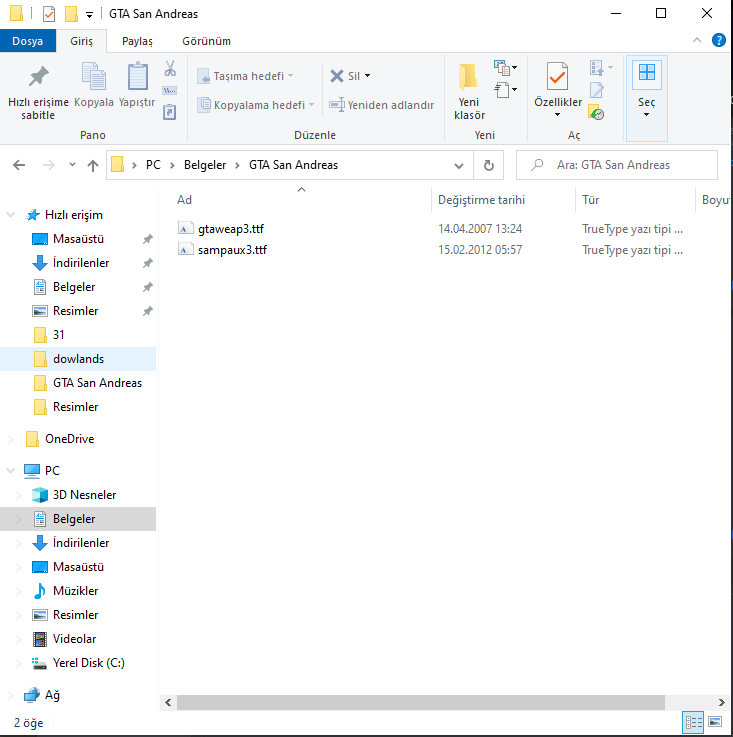Open the new item dropdown icon

(x=505, y=68)
